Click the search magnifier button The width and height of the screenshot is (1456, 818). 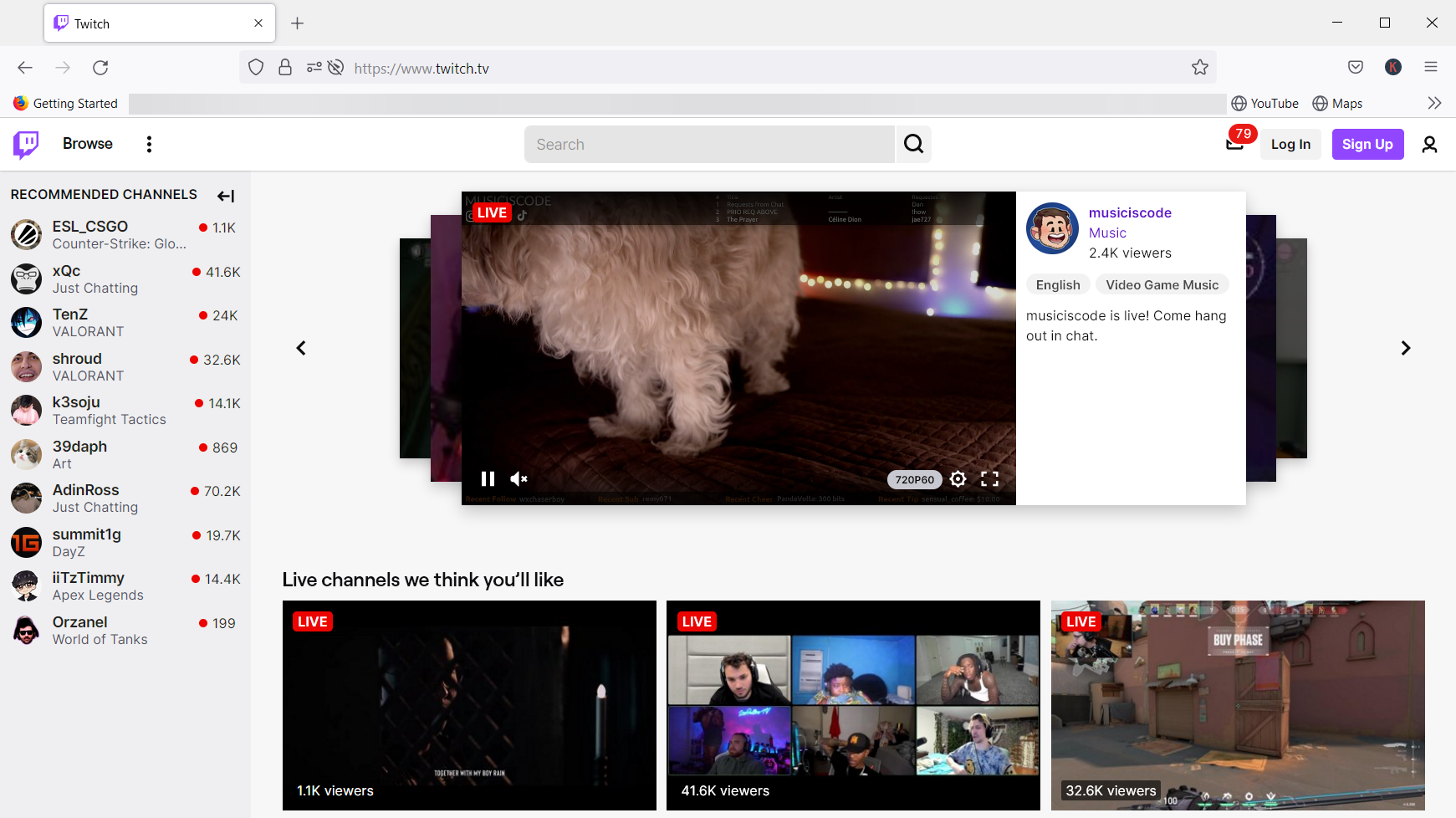coord(913,145)
